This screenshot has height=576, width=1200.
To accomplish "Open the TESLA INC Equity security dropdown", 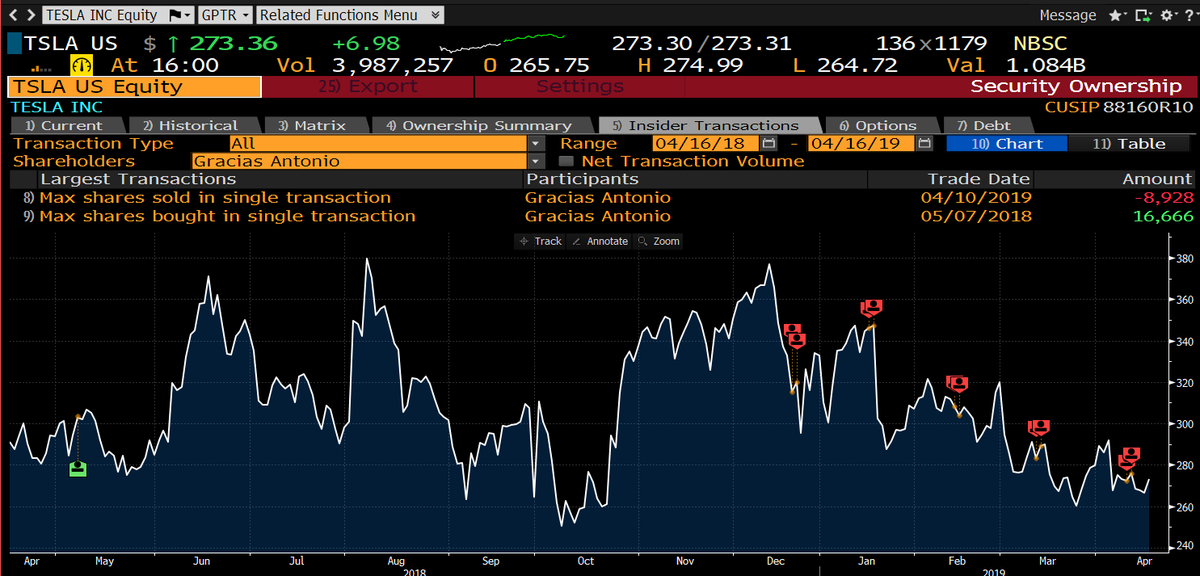I will (117, 15).
